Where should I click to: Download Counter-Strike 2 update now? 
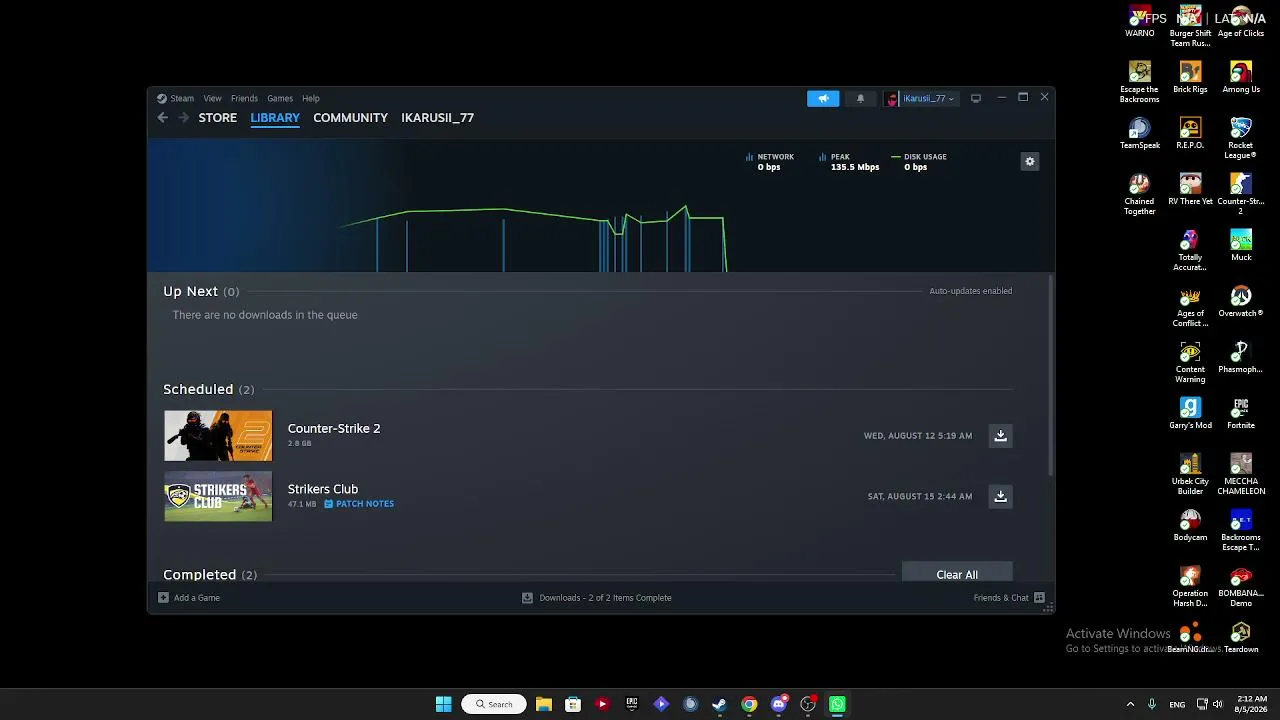click(1000, 436)
